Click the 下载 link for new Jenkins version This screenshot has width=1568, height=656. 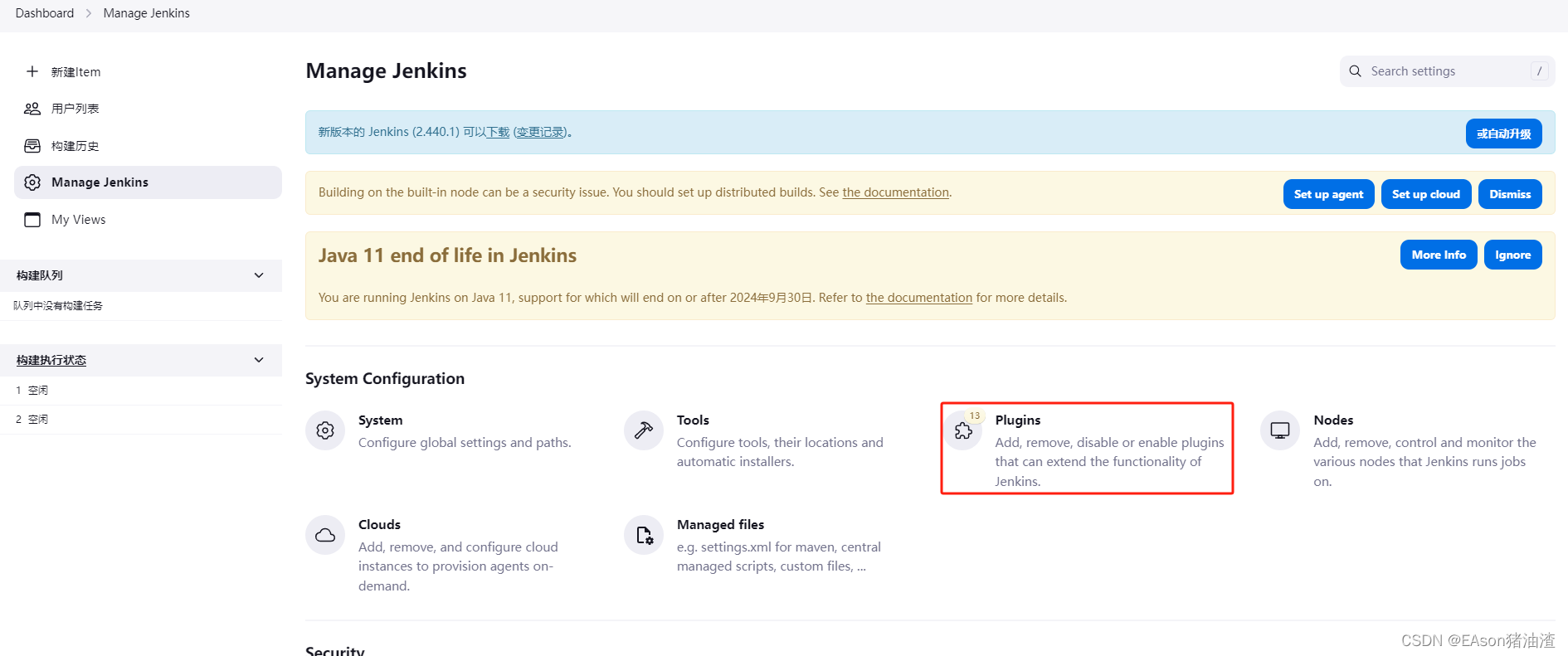(498, 132)
